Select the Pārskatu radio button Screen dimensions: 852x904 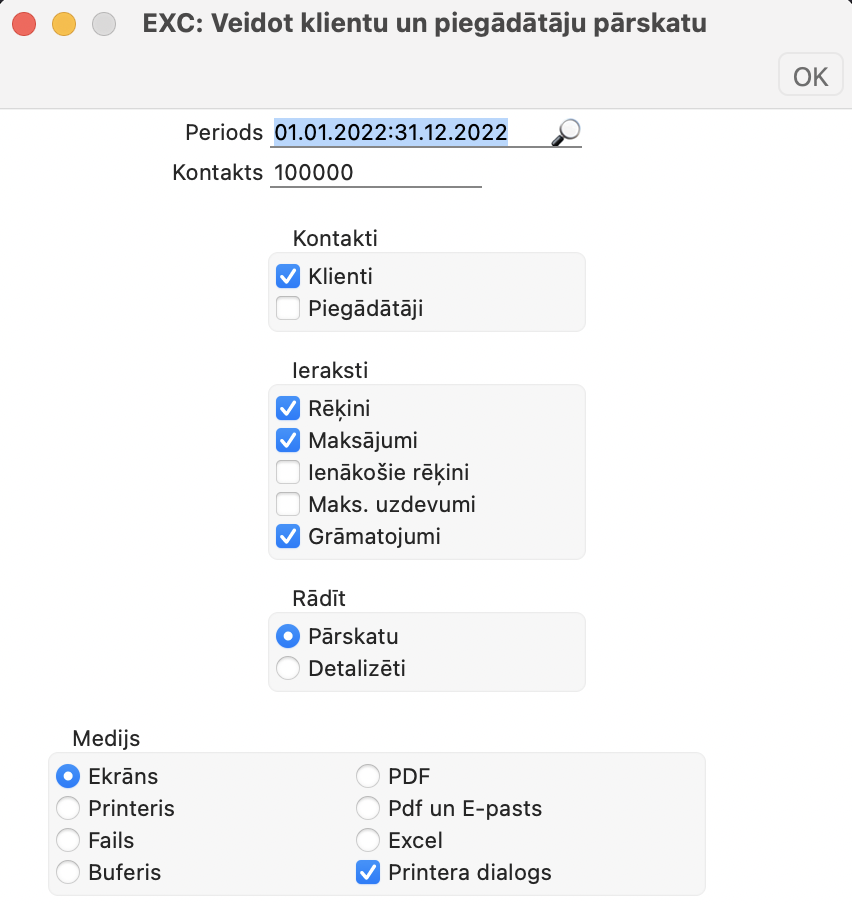click(288, 636)
